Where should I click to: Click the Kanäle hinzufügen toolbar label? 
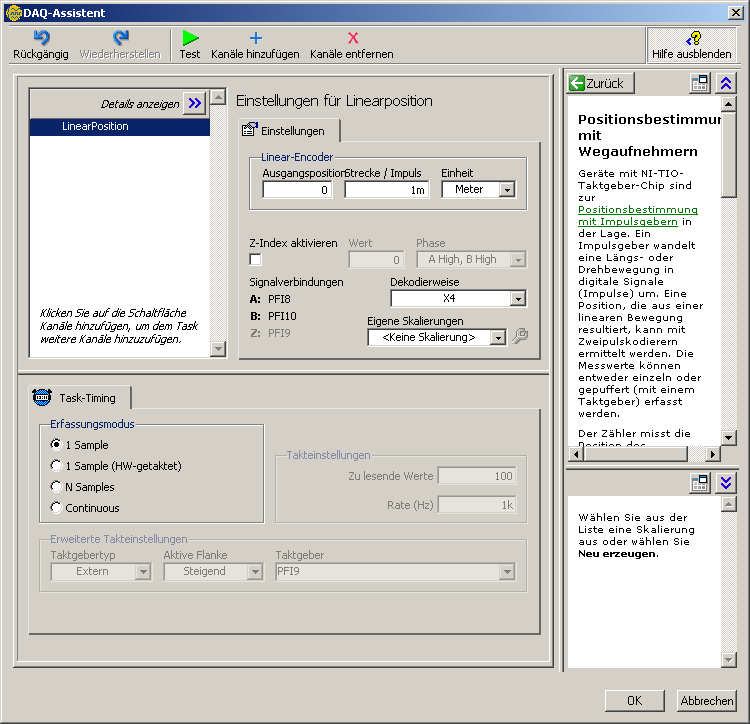tap(255, 54)
